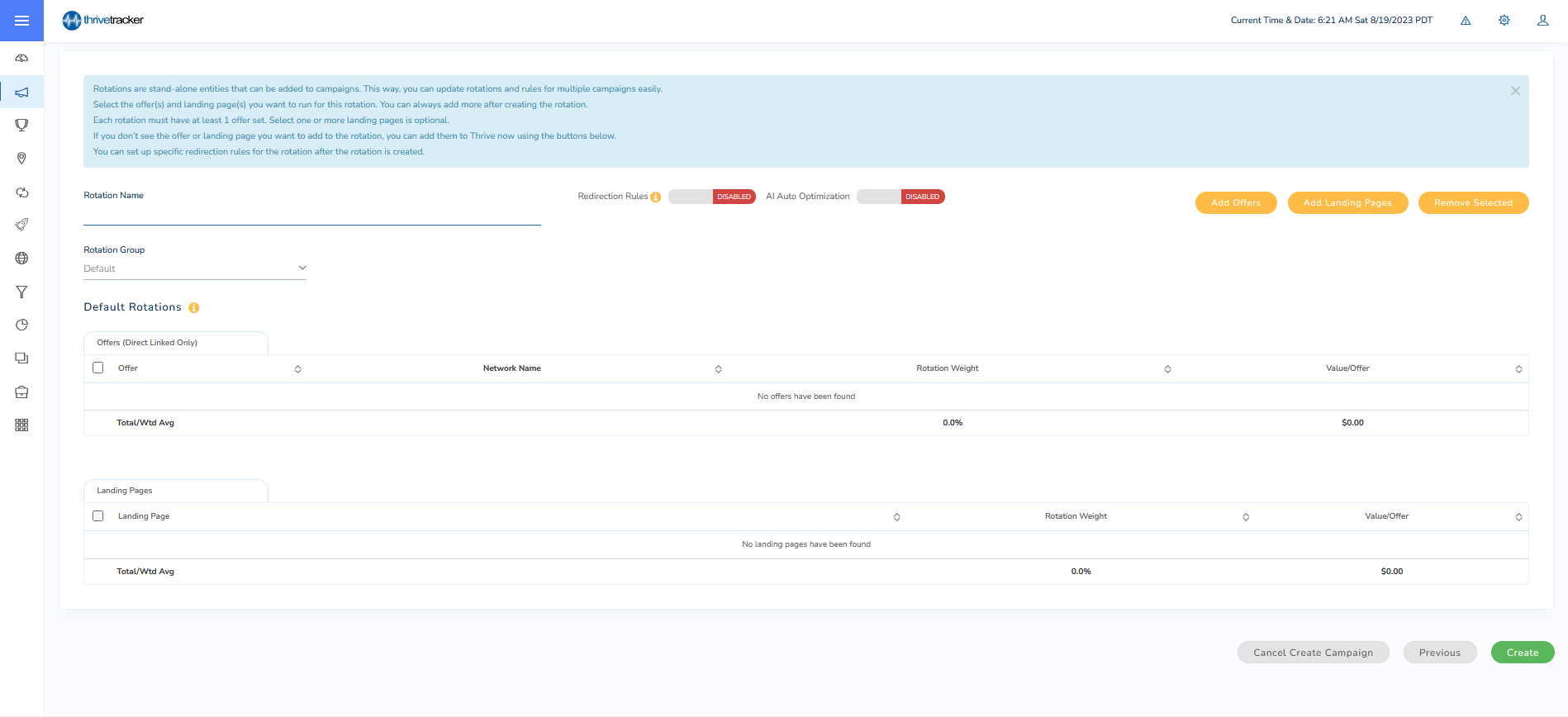This screenshot has width=1568, height=717.
Task: Sort offers by Offer column
Action: pyautogui.click(x=298, y=369)
